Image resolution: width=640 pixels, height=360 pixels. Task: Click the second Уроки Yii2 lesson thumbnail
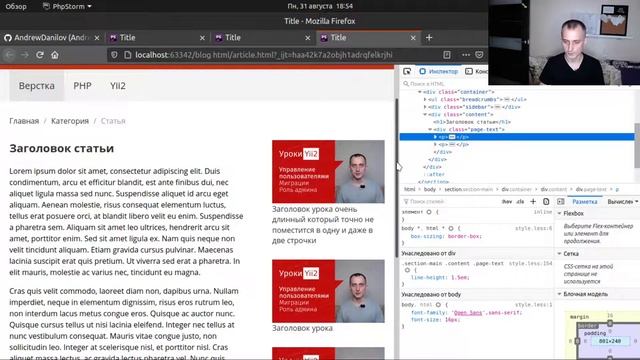click(328, 291)
